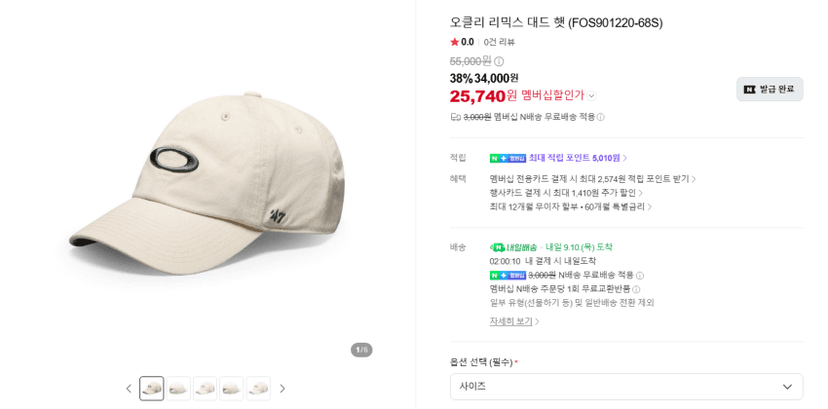Click the info icon beside 55,000원 original price
The width and height of the screenshot is (828, 409).
coord(499,62)
